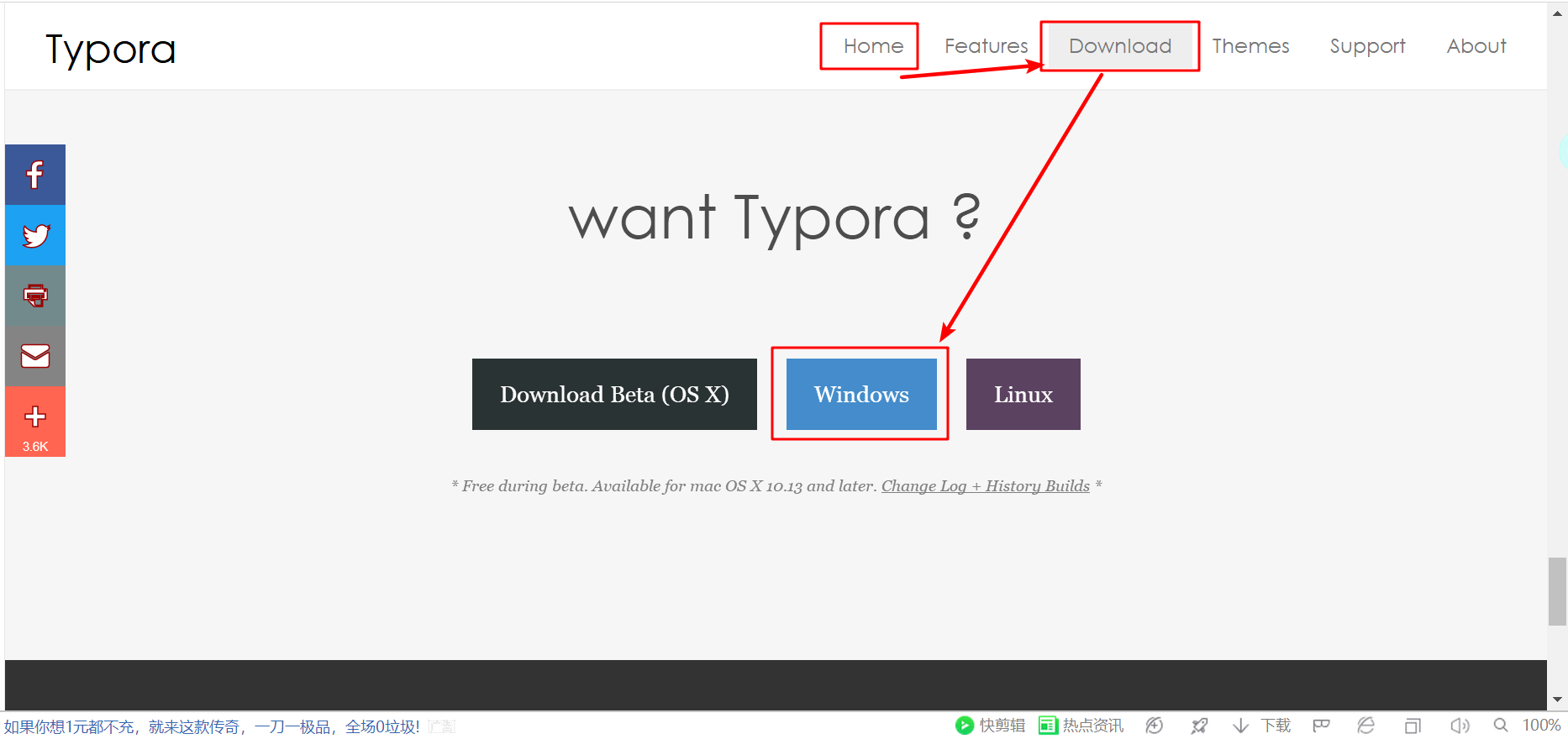The image size is (1568, 739).
Task: Click the 3.6K share count
Action: [x=35, y=447]
